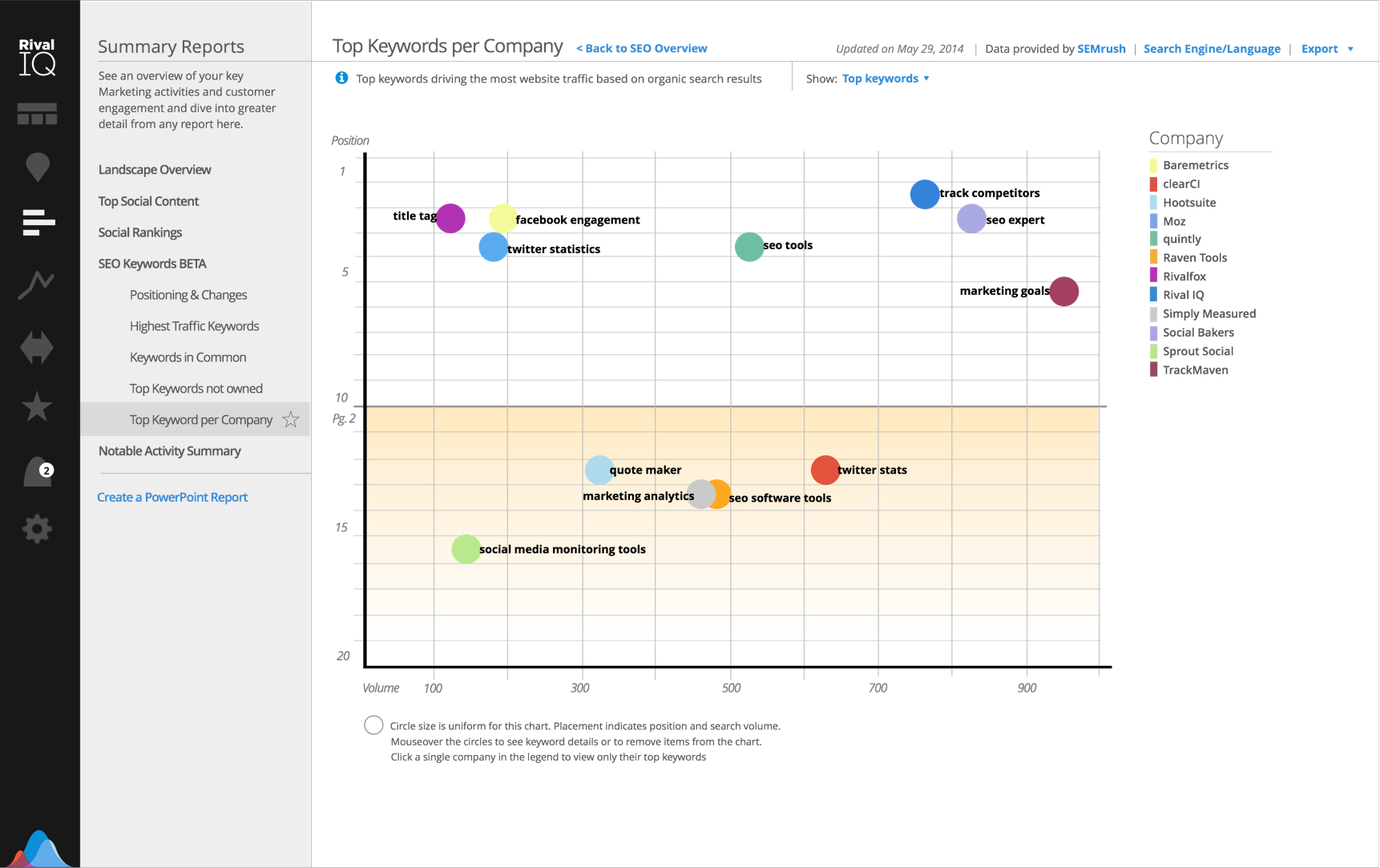Filter chart by Baremetrics legend swatch

tap(1153, 165)
